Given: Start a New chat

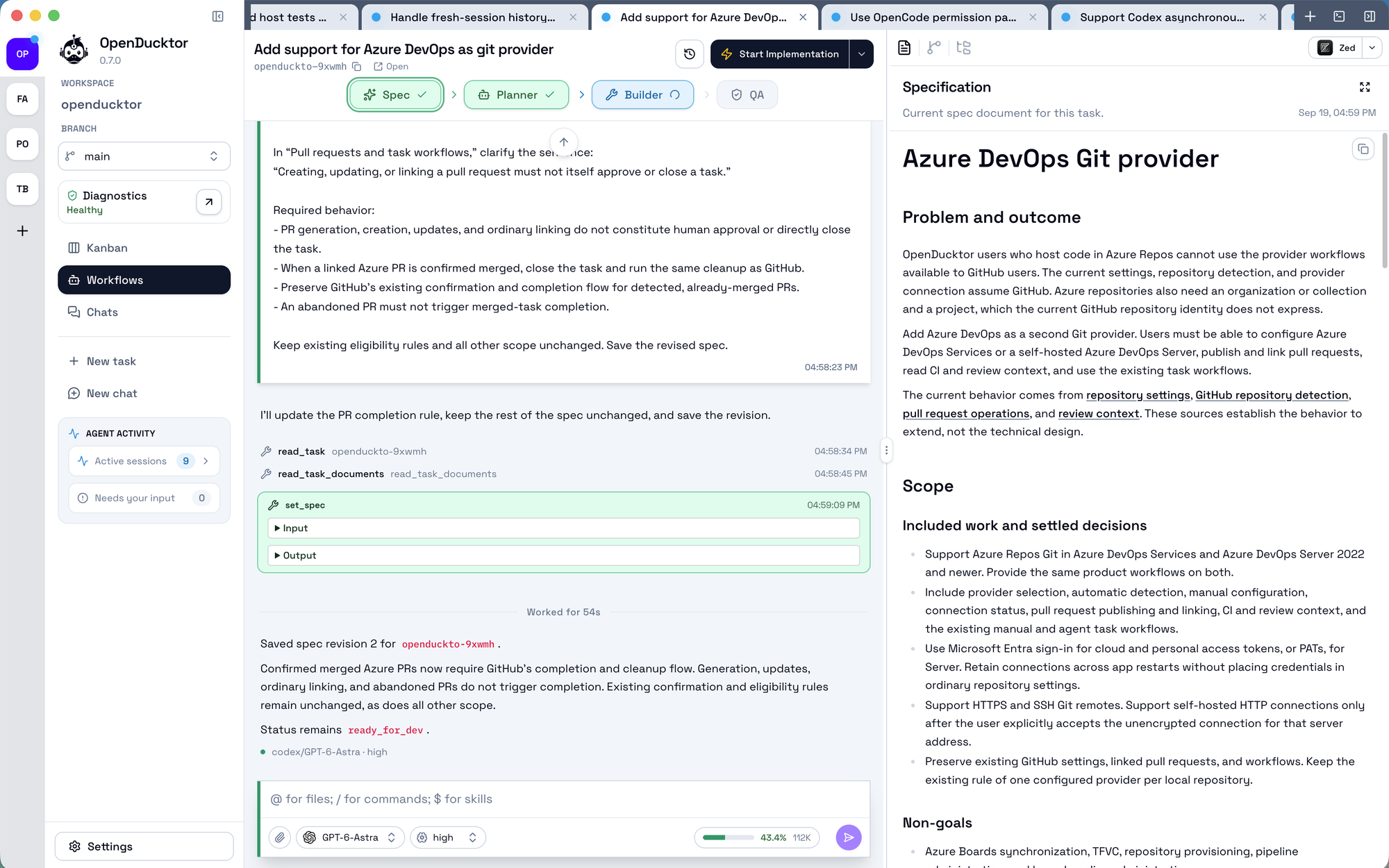Looking at the screenshot, I should [144, 393].
